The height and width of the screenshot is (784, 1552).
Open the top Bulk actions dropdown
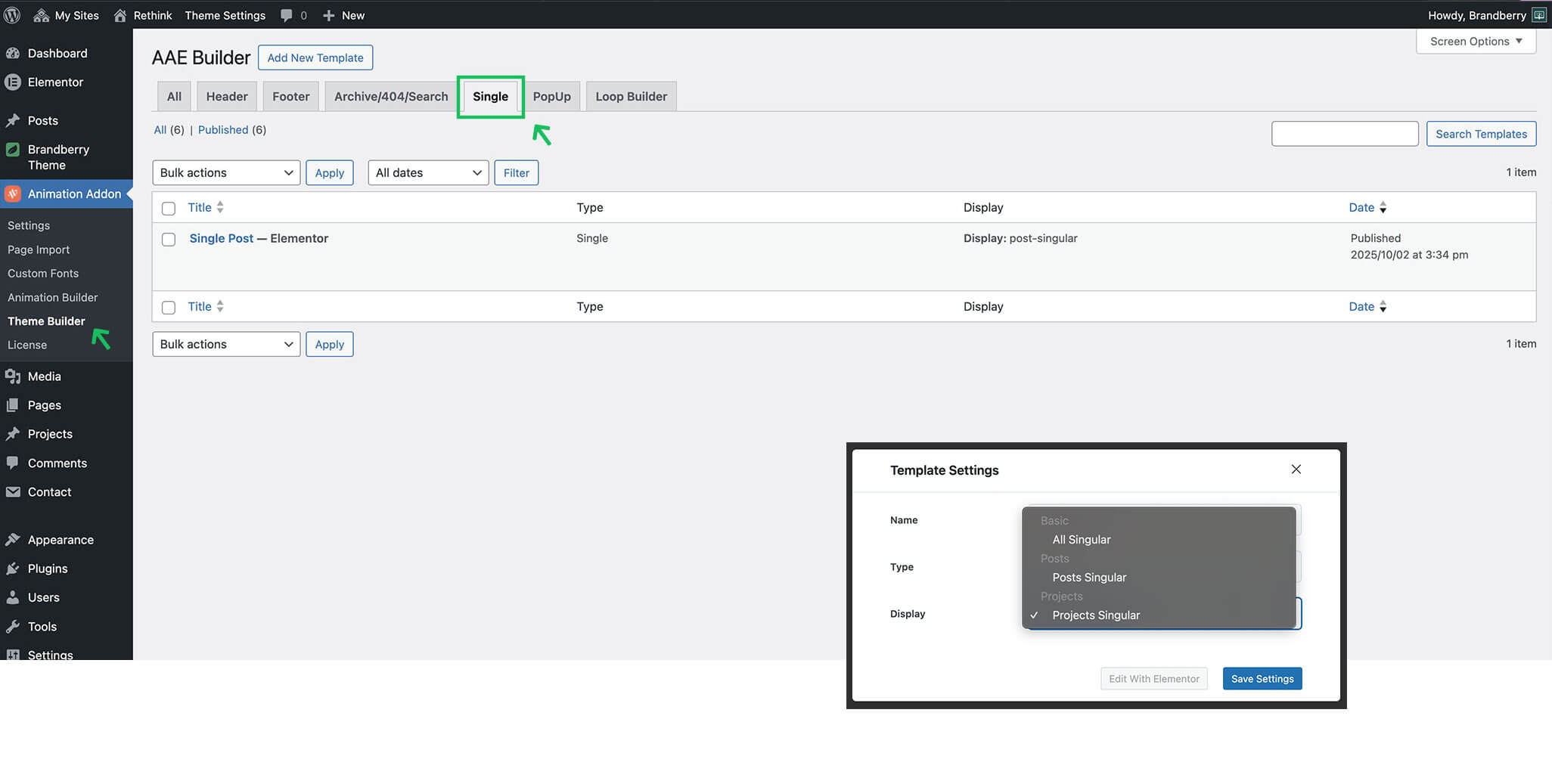click(x=226, y=173)
